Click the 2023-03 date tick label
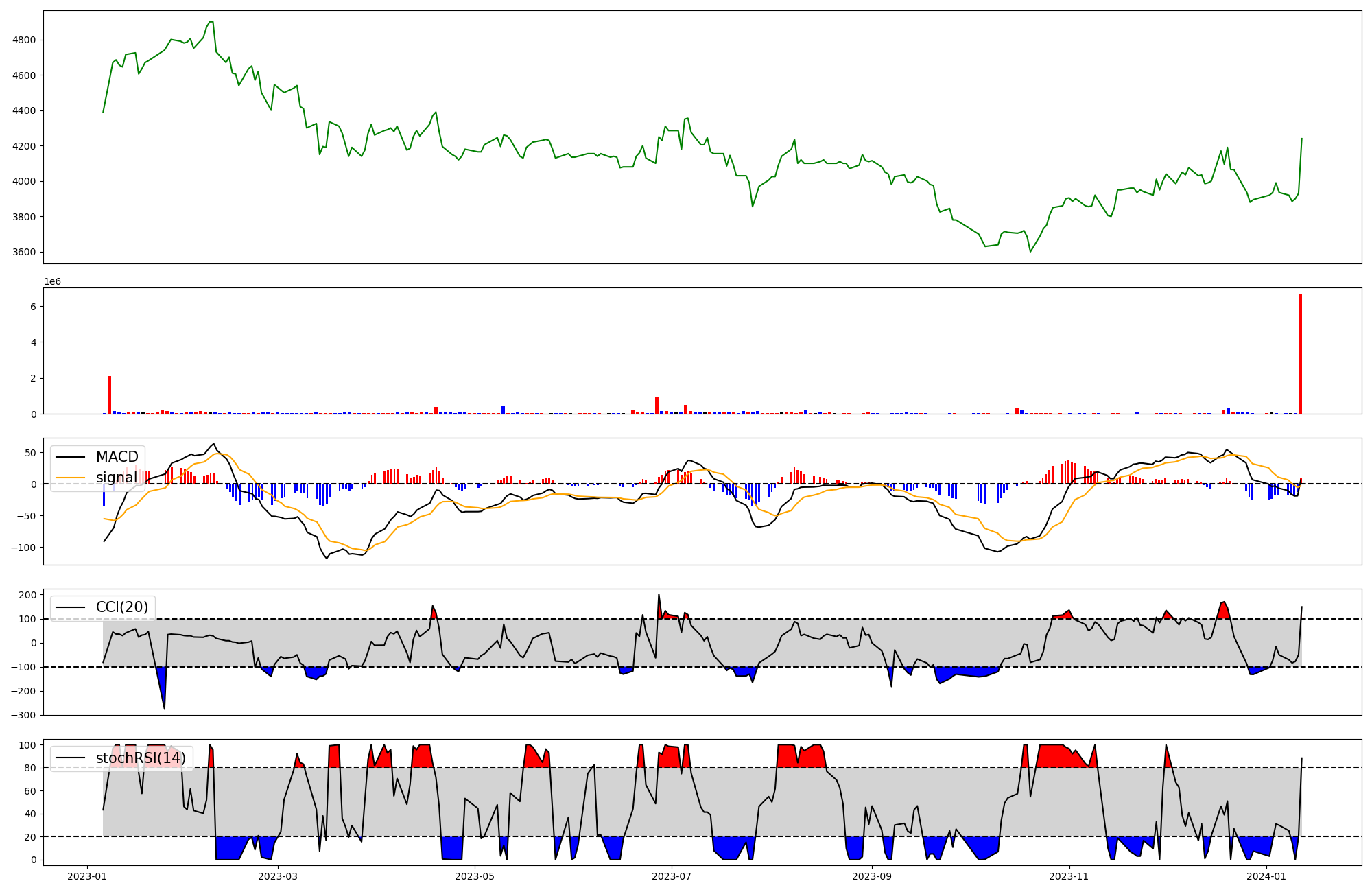This screenshot has height=892, width=1372. click(x=279, y=876)
